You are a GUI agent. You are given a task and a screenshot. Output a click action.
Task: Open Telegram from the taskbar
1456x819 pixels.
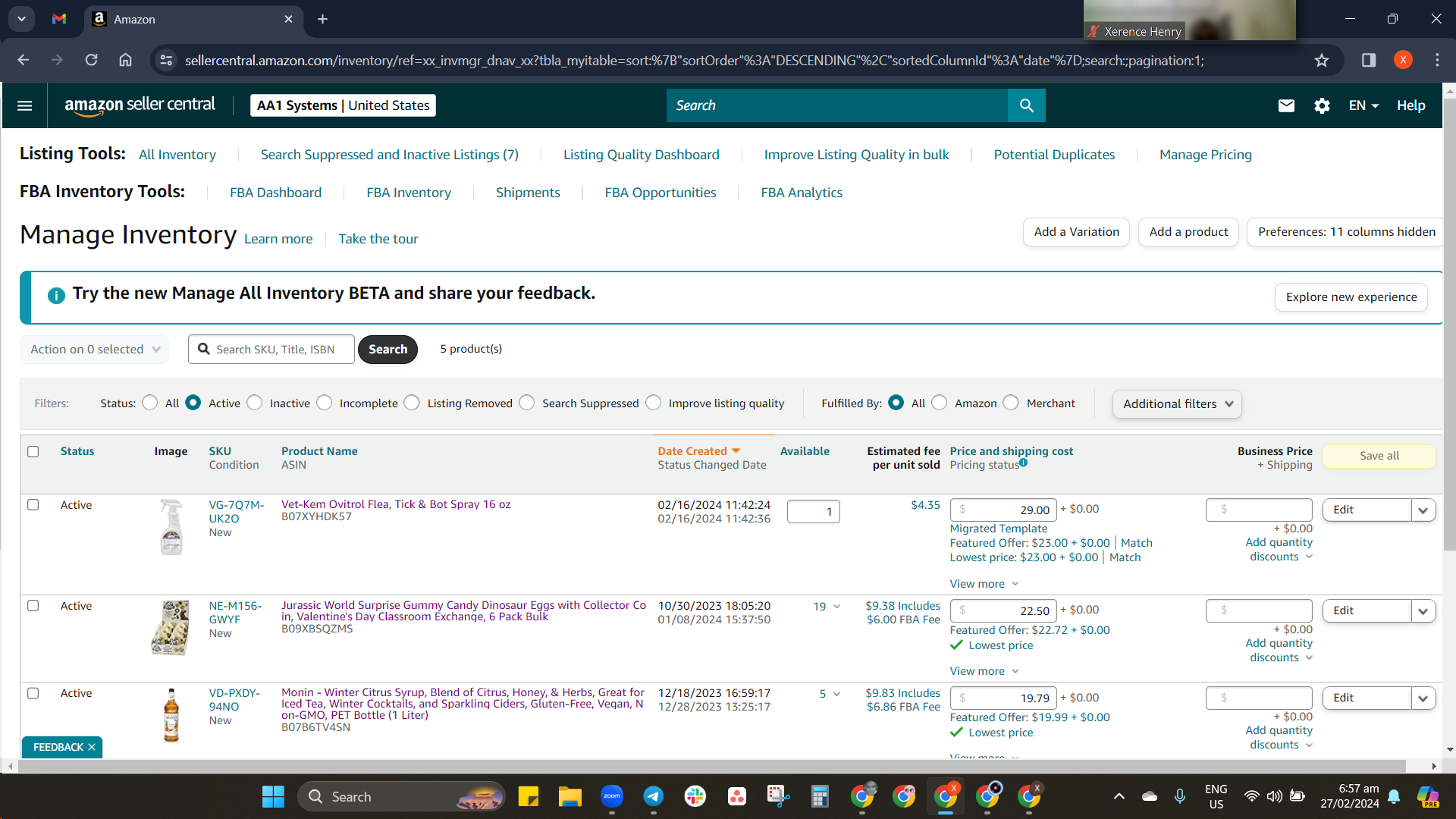(653, 796)
